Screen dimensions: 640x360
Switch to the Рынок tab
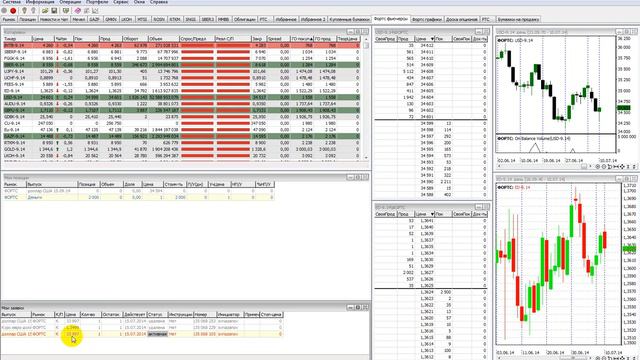coord(9,19)
